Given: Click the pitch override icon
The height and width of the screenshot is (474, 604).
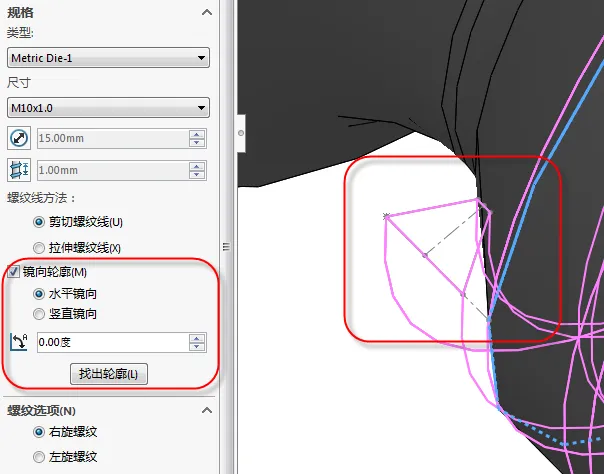Looking at the screenshot, I should coord(19,170).
